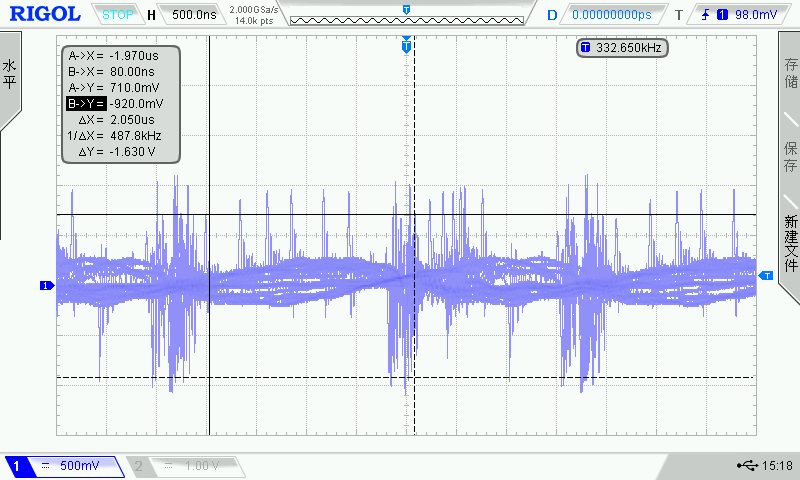The image size is (800, 480).
Task: Select the 500.0ns horizontal timebase value
Action: click(194, 15)
